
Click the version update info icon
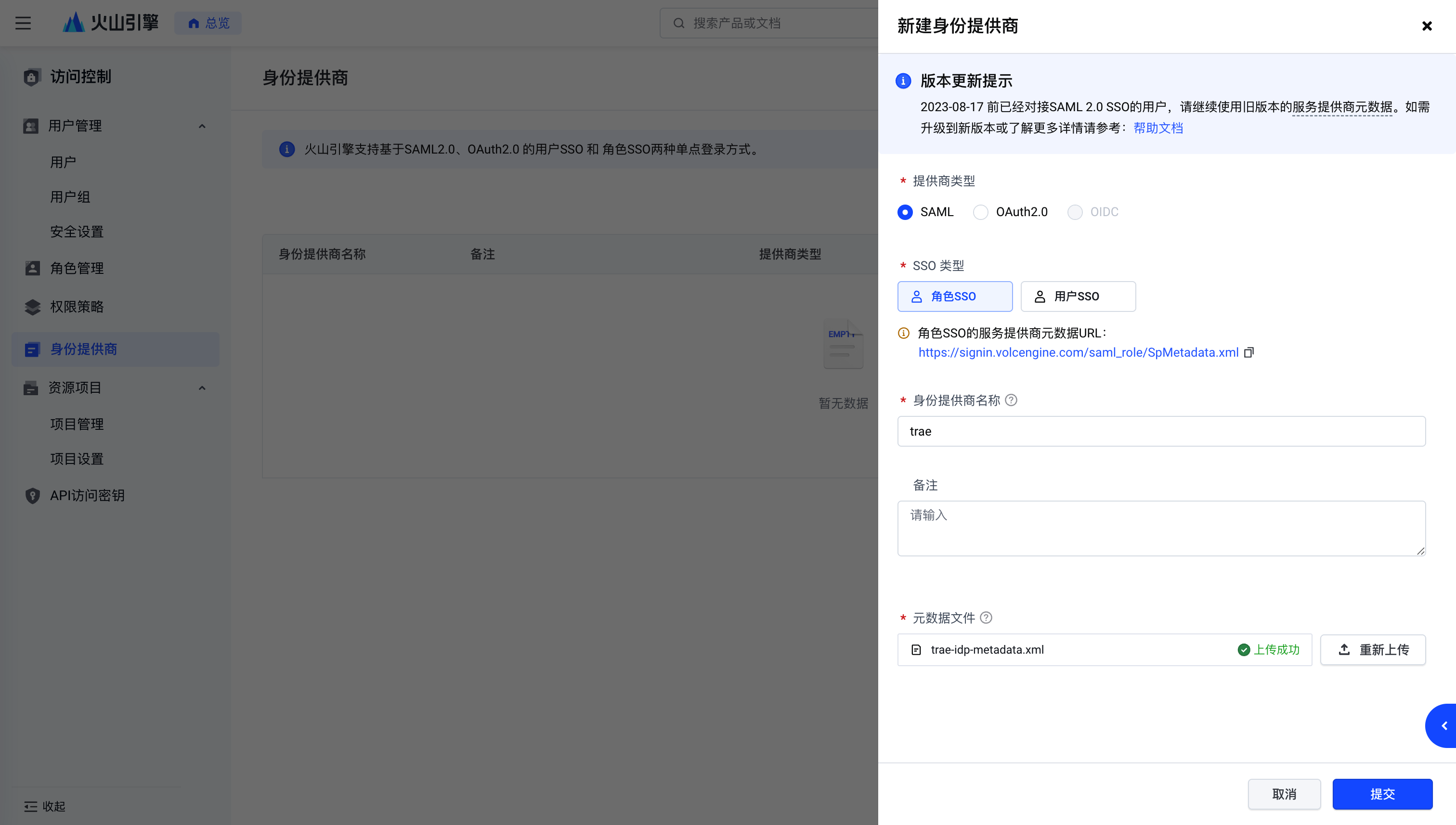pos(903,81)
